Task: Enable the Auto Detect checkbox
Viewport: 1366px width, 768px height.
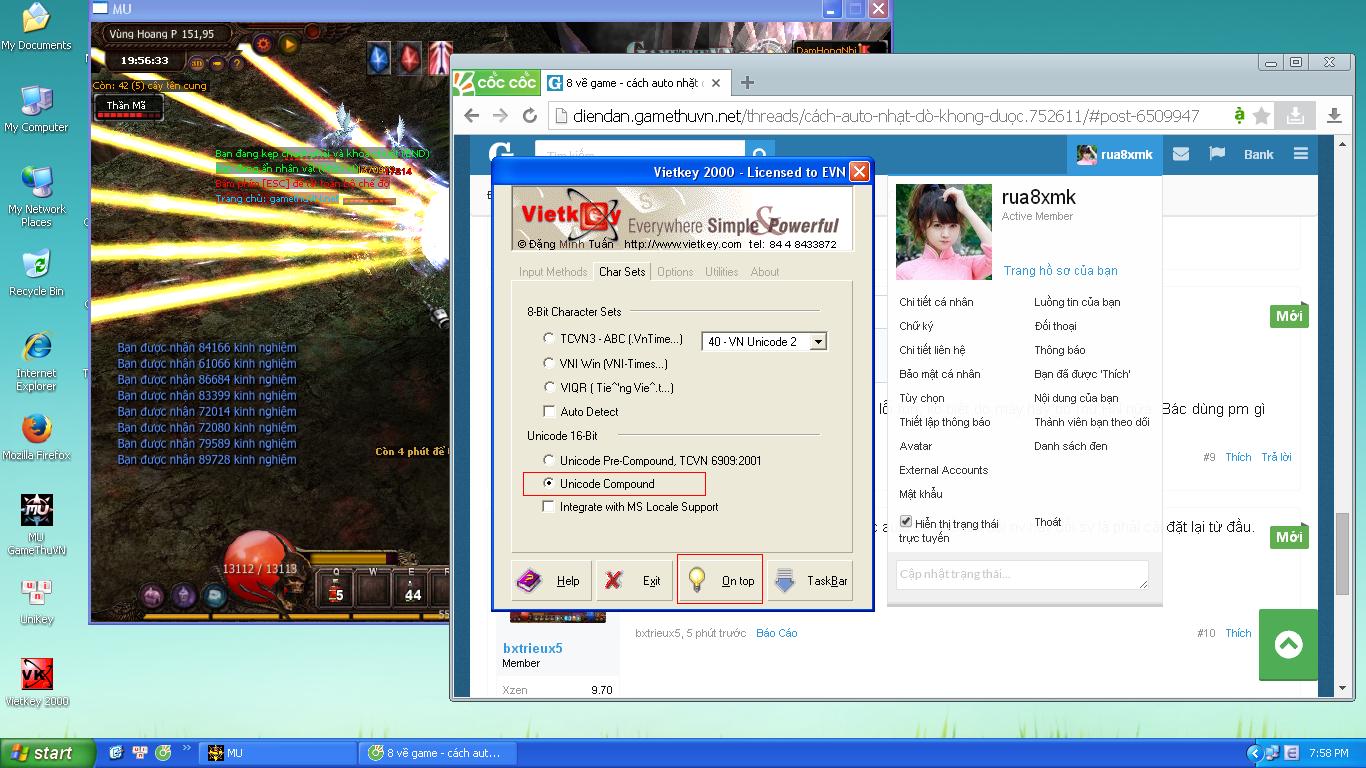Action: [548, 411]
